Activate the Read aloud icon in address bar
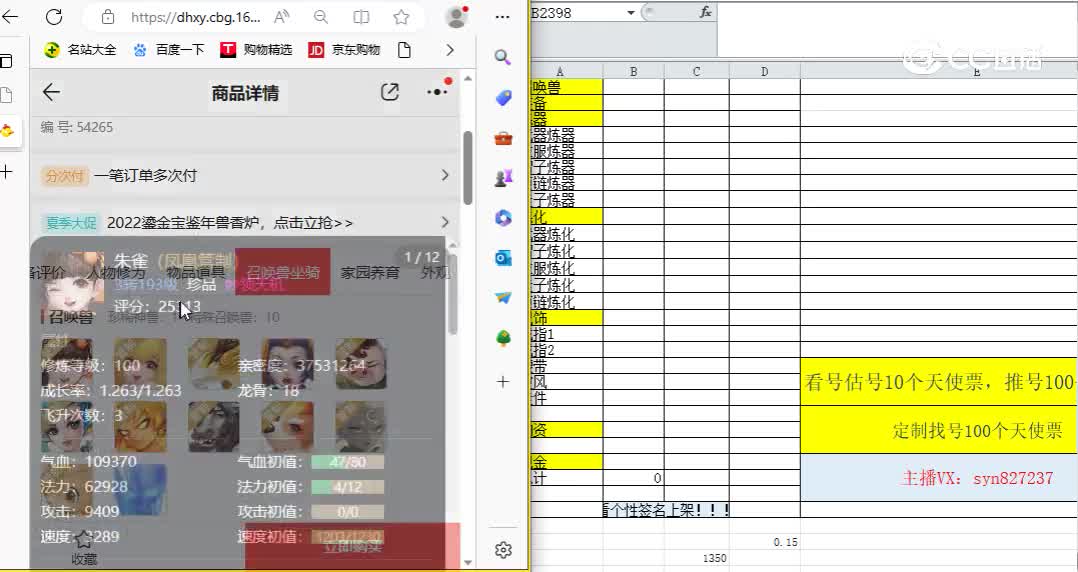The height and width of the screenshot is (572, 1078). [x=281, y=17]
